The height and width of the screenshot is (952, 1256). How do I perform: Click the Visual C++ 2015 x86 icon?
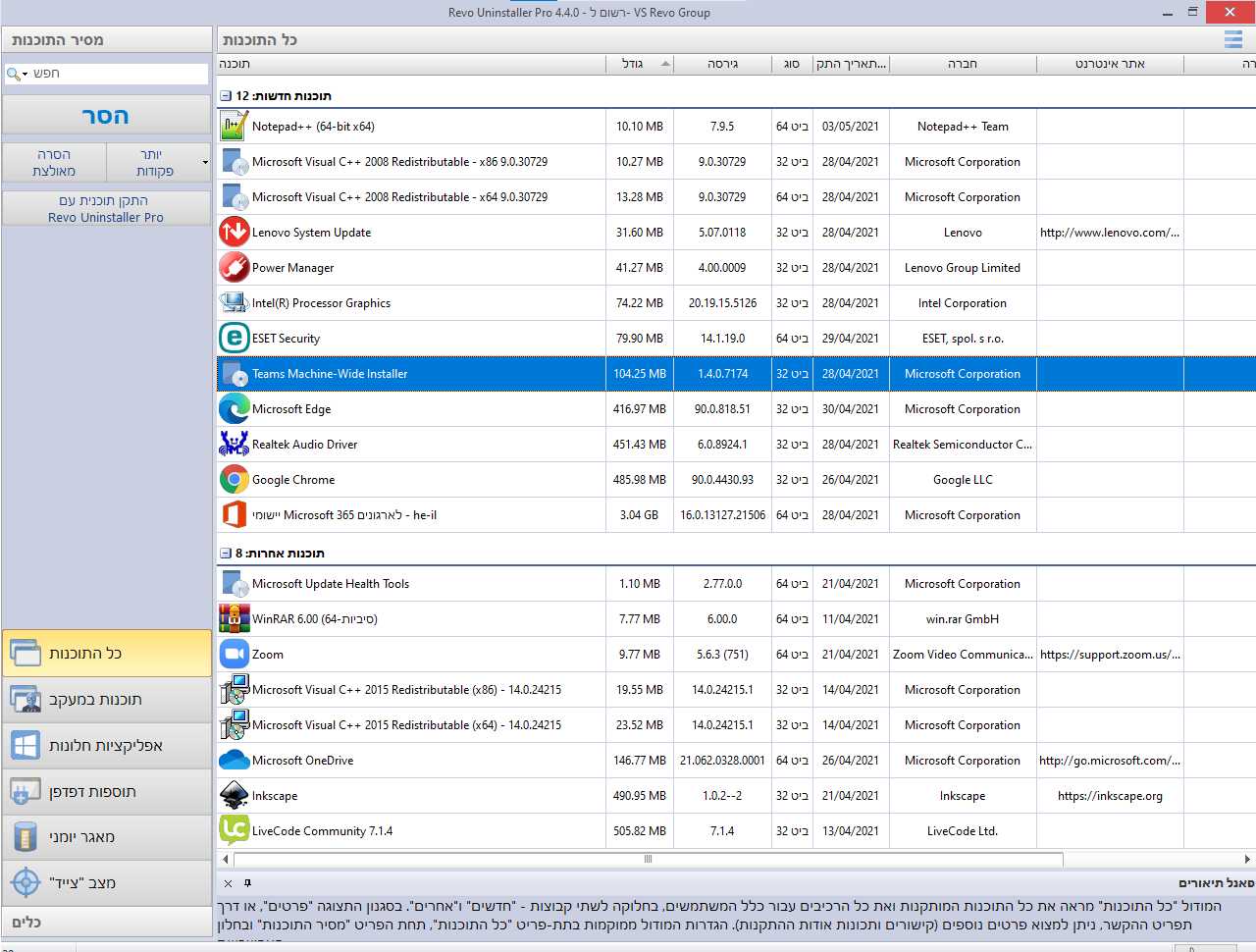tap(234, 690)
